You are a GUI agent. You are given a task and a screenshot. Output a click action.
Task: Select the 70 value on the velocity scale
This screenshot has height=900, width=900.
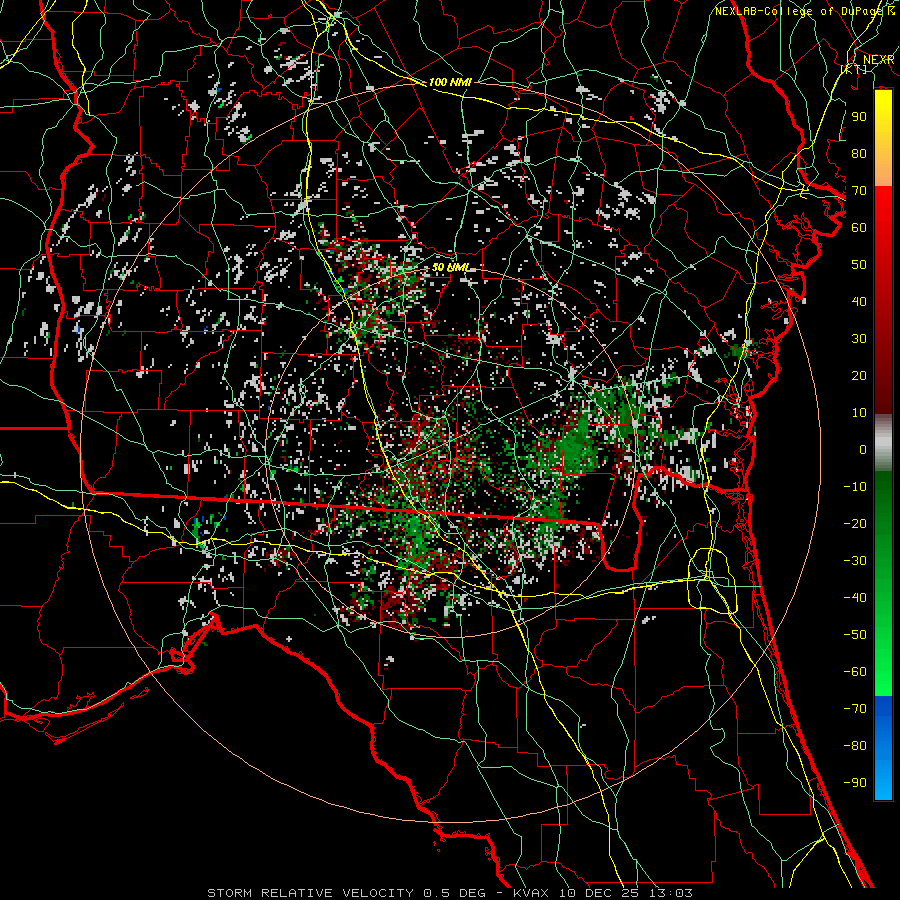coord(859,191)
